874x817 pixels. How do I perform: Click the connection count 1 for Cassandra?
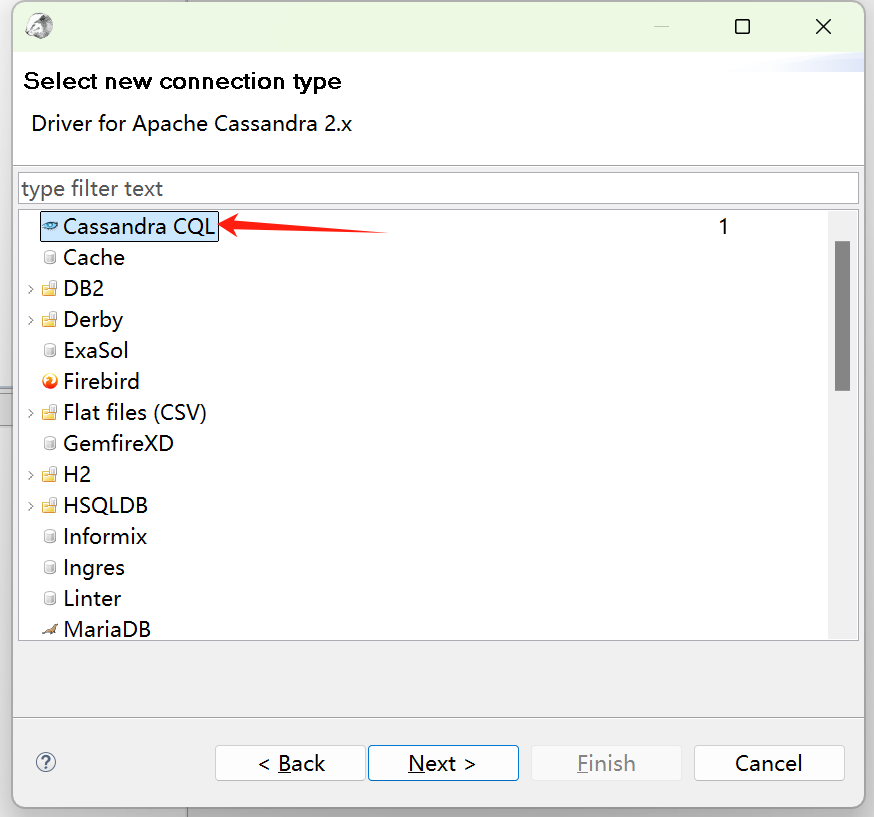[x=723, y=226]
